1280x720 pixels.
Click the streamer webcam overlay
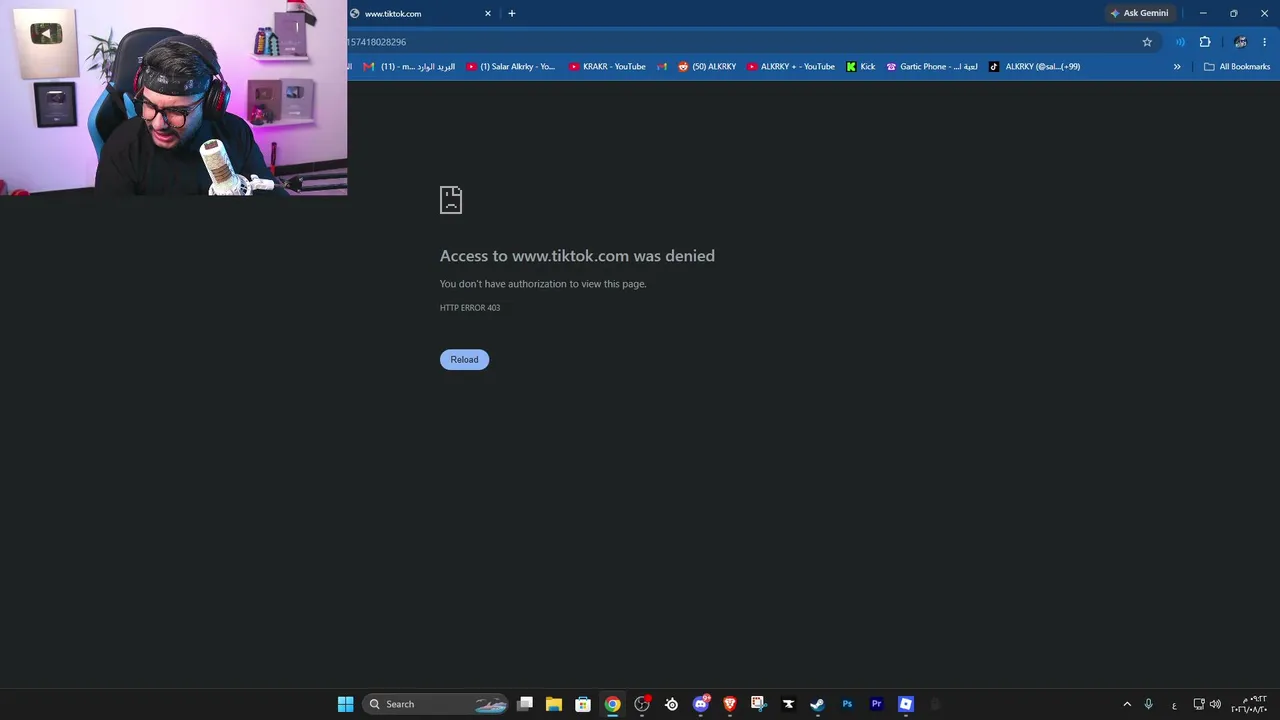(x=174, y=97)
